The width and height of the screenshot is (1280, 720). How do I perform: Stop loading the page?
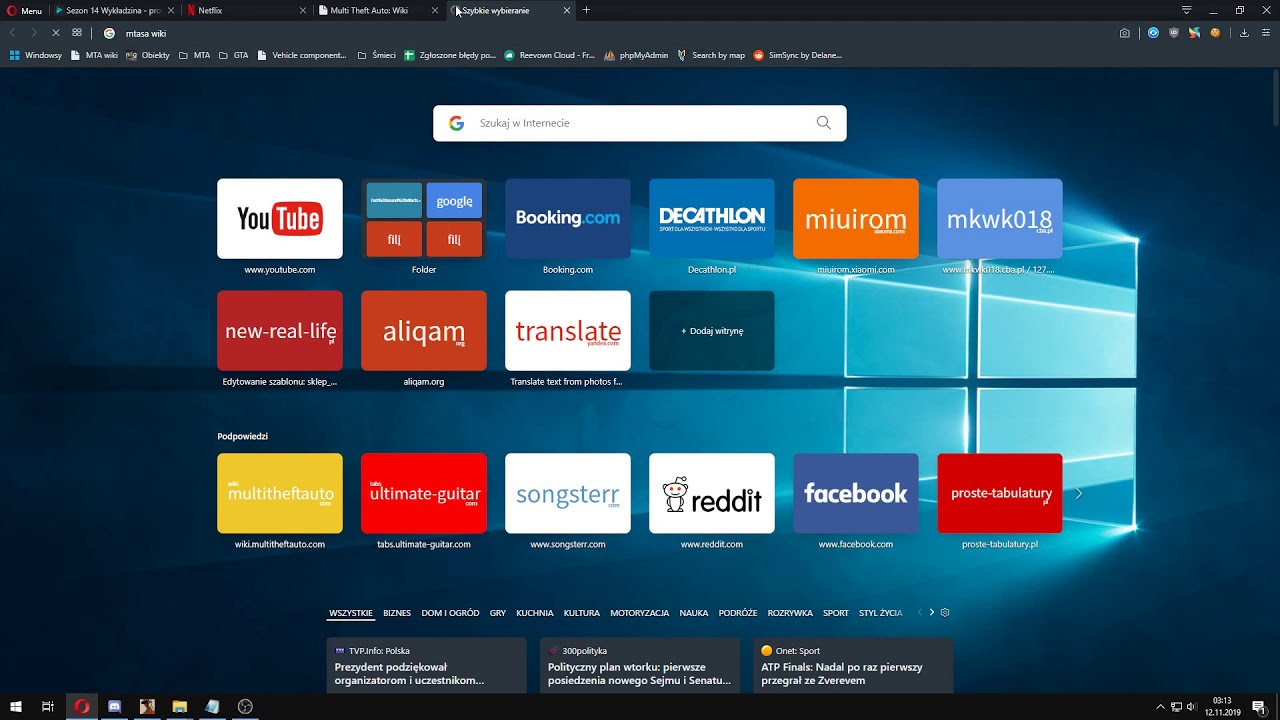(x=55, y=33)
